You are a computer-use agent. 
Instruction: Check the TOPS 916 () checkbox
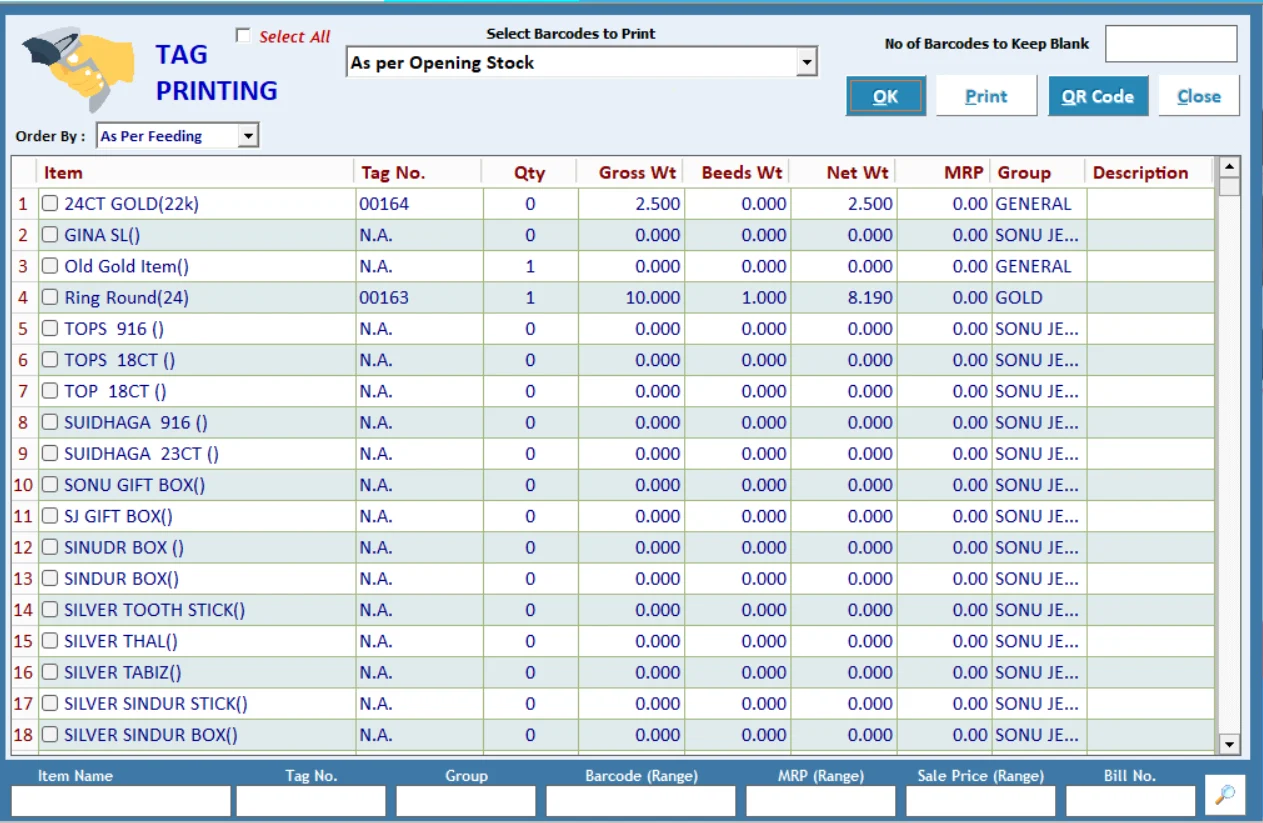point(50,329)
